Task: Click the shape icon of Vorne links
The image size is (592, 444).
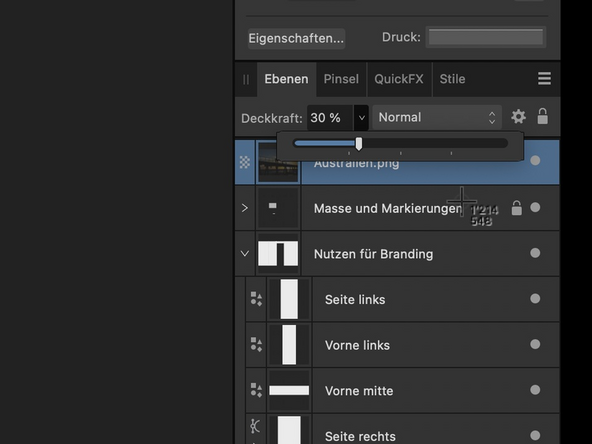Action: point(256,345)
